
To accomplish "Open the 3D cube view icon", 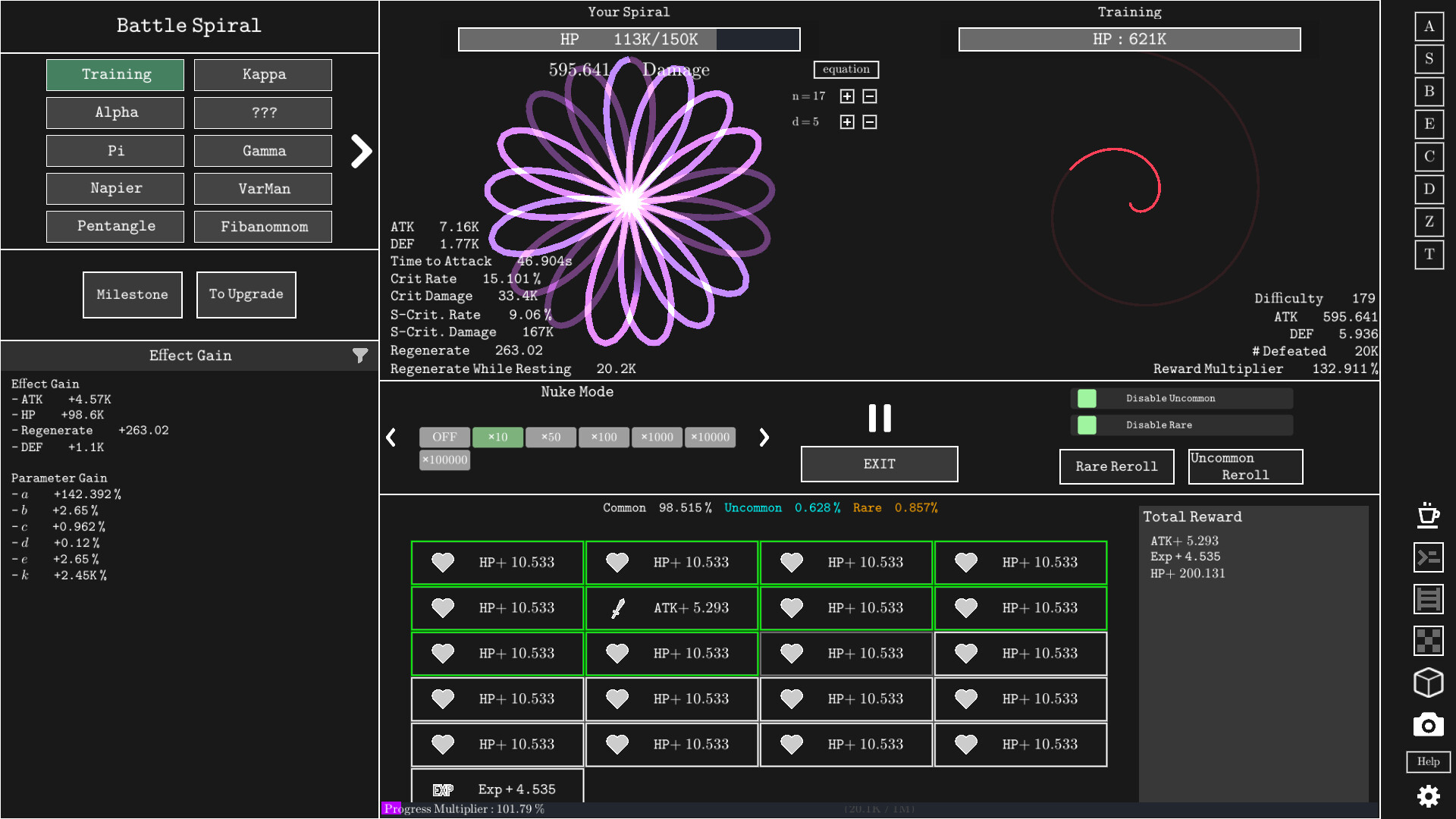I will [1429, 682].
